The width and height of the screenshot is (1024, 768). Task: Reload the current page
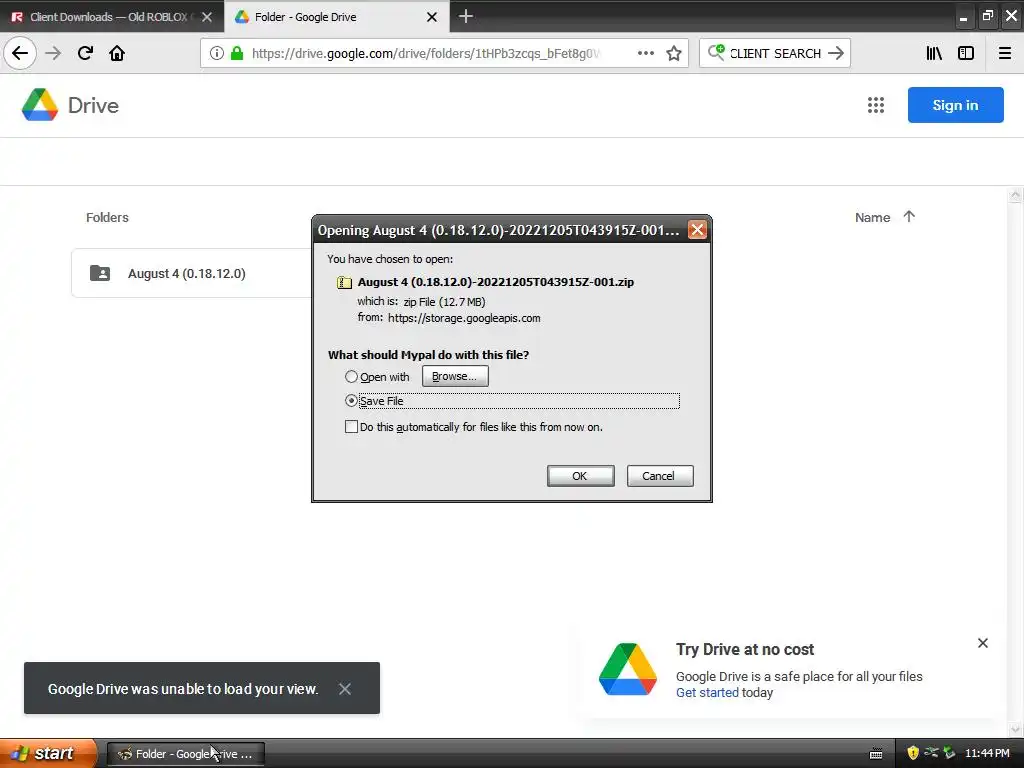[x=85, y=53]
